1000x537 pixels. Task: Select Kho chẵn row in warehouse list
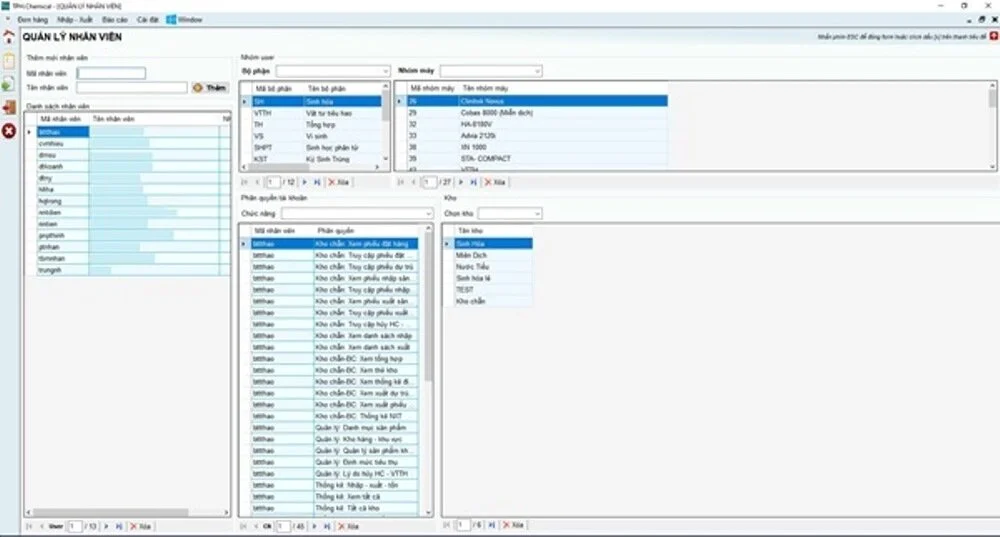(x=488, y=301)
